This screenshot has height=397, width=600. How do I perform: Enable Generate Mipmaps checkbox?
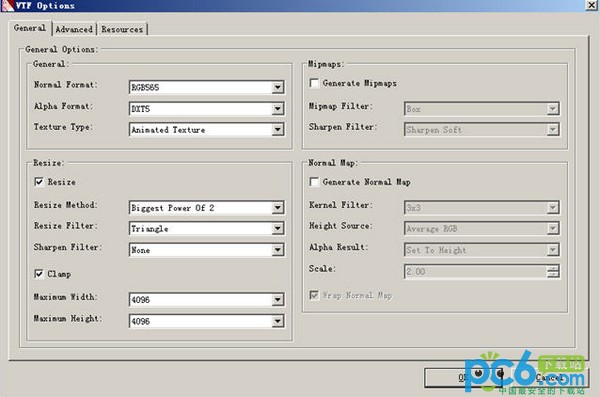click(314, 83)
